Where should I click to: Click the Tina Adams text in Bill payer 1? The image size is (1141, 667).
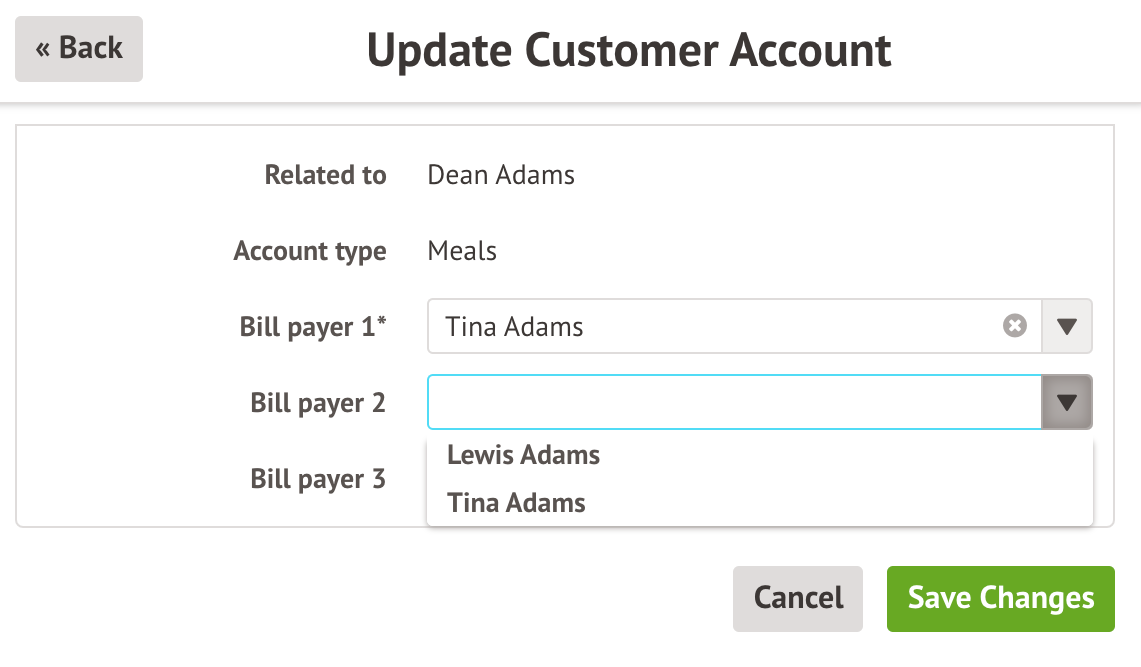pos(515,326)
